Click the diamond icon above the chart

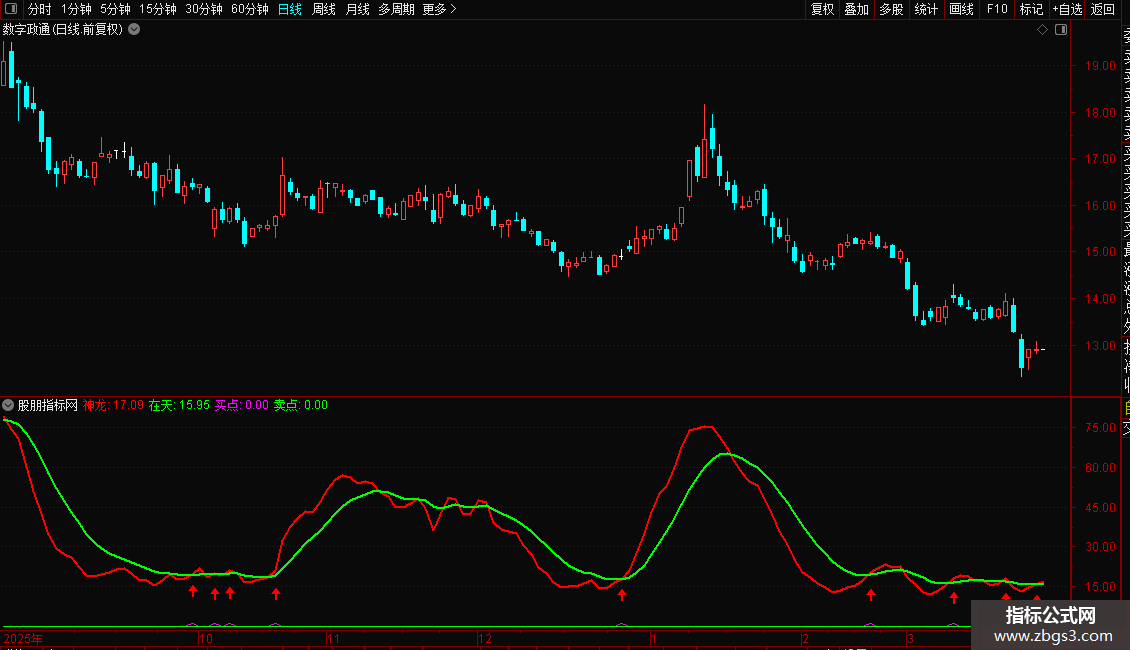pos(1042,29)
